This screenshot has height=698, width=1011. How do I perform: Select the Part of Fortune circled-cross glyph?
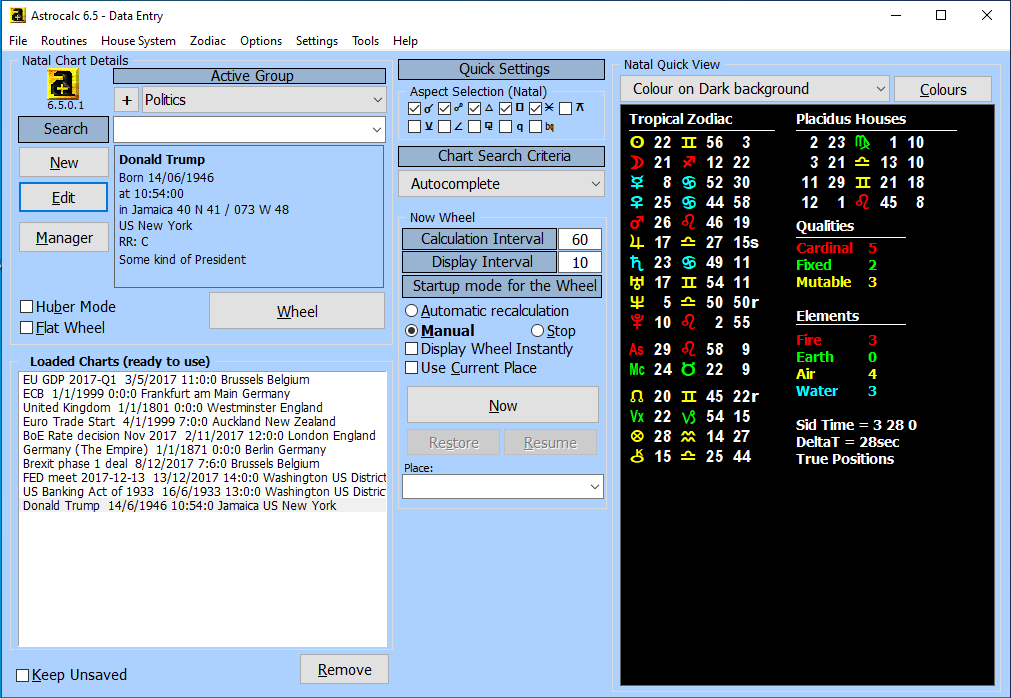637,436
